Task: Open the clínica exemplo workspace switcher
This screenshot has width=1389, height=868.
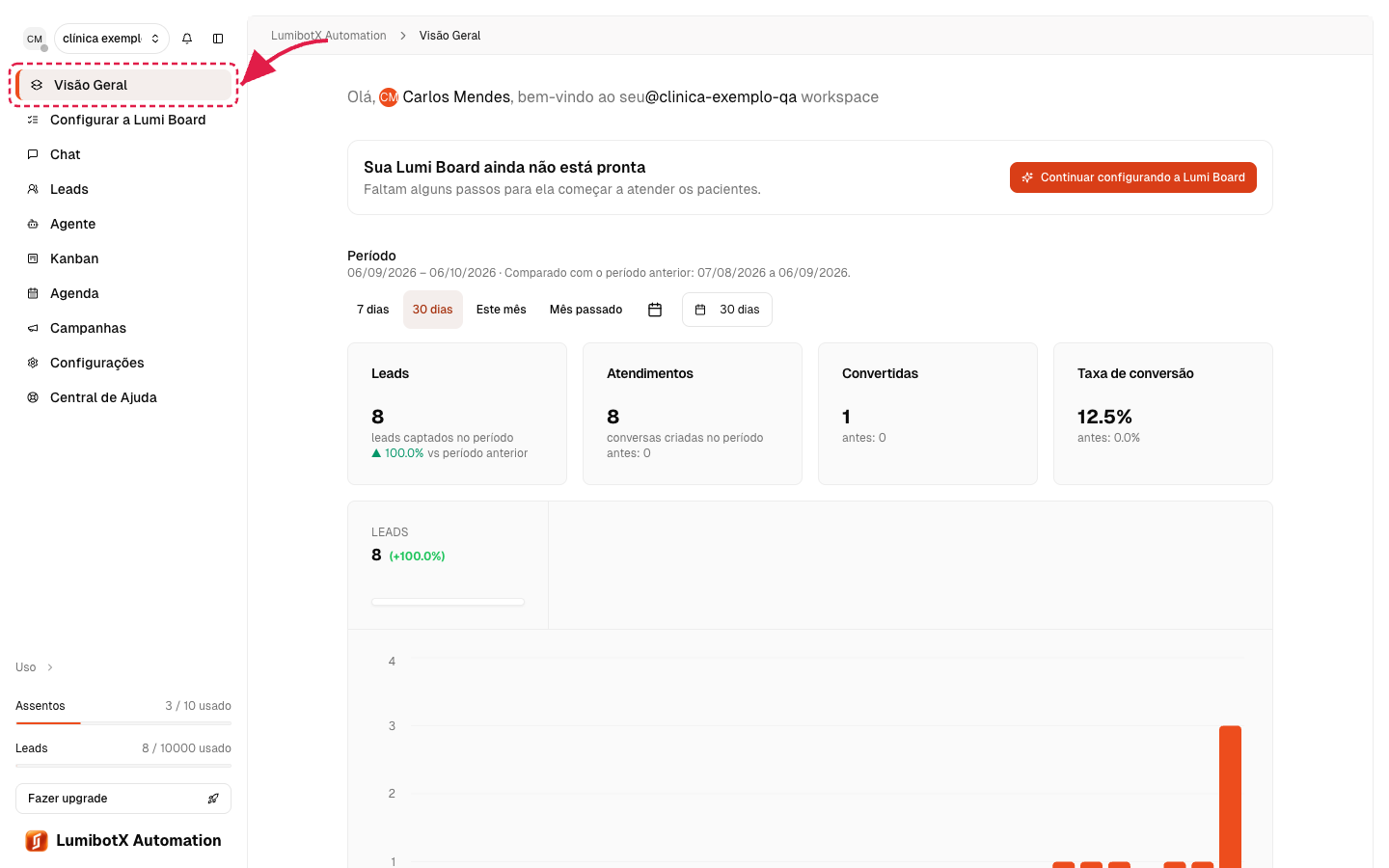Action: click(x=112, y=39)
